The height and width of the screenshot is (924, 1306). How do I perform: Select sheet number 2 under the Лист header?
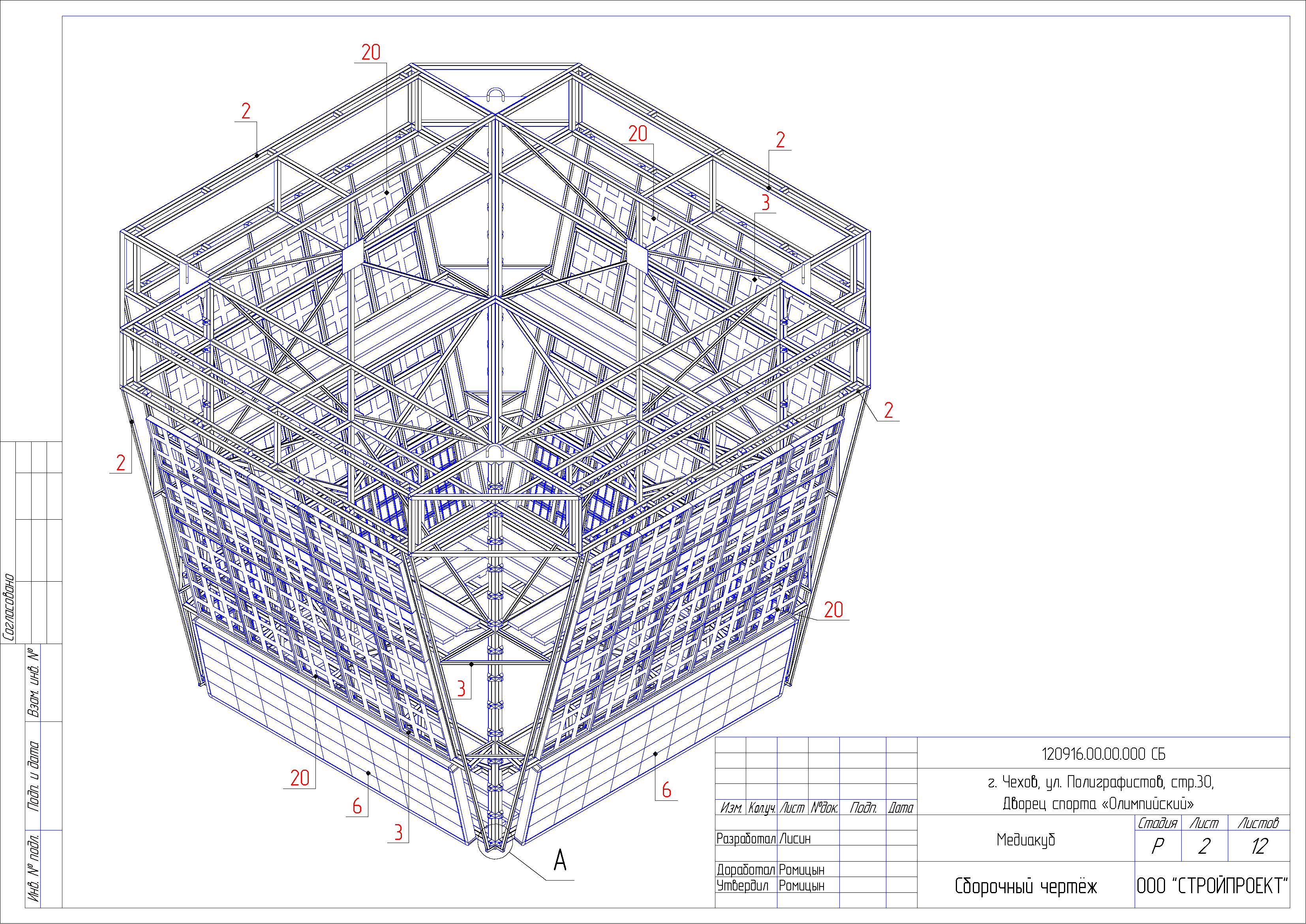click(1204, 847)
